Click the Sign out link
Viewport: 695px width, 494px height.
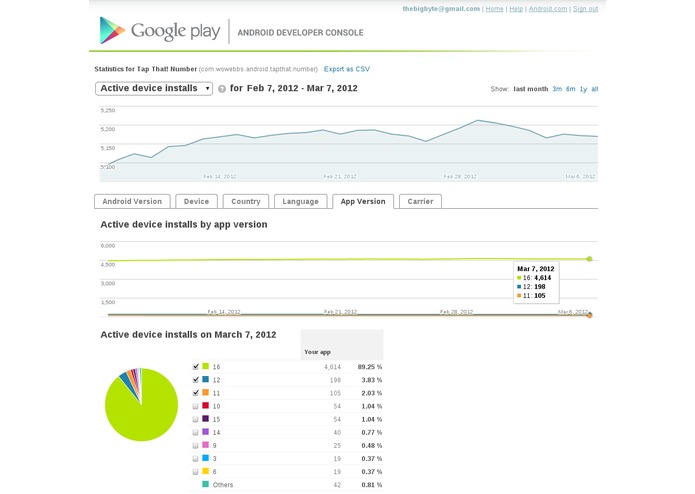(585, 9)
